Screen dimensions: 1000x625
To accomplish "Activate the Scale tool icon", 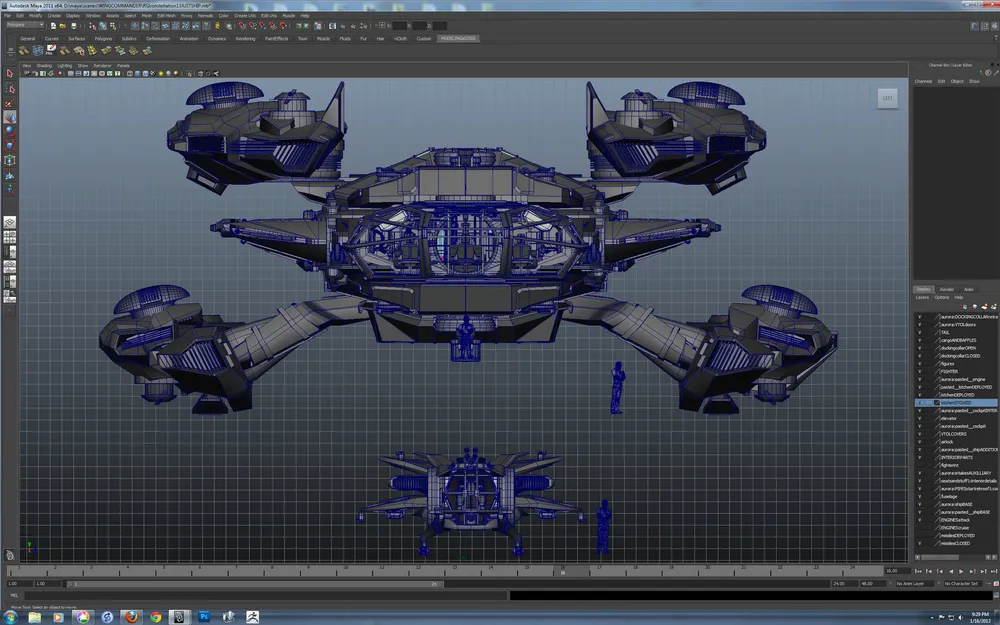I will (x=10, y=145).
